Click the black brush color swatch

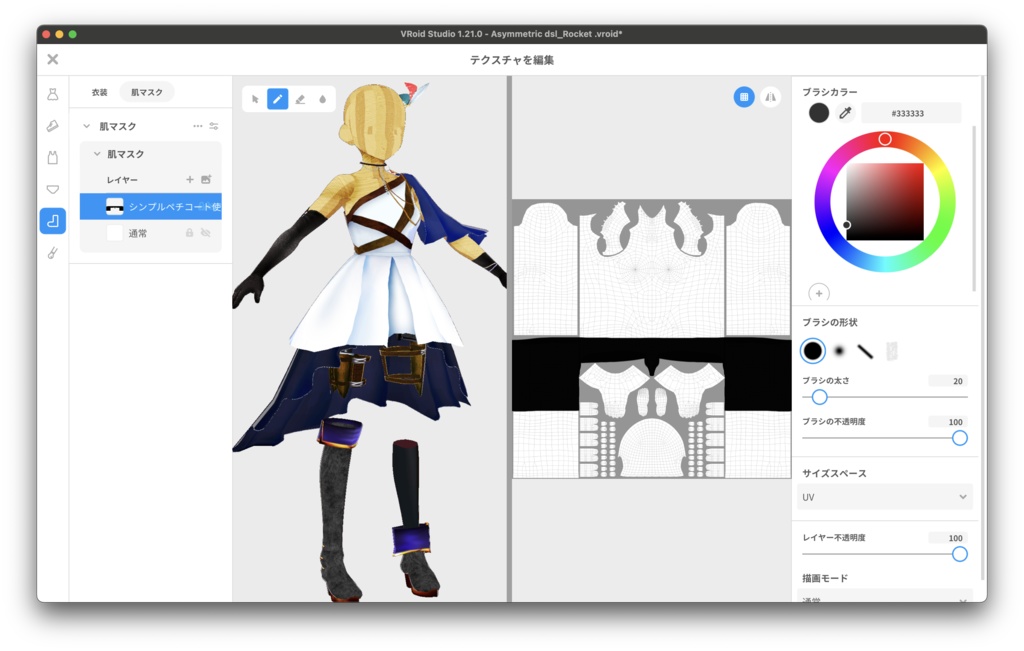pos(818,112)
